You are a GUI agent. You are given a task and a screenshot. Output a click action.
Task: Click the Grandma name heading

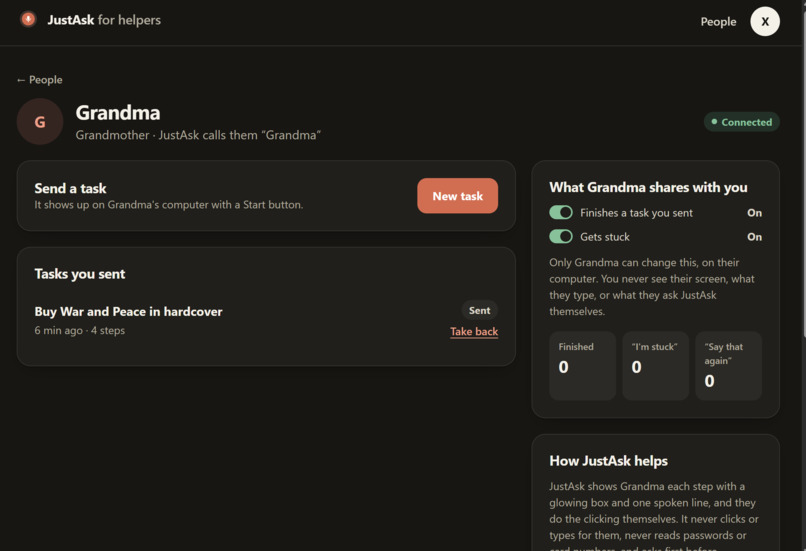[x=118, y=113]
